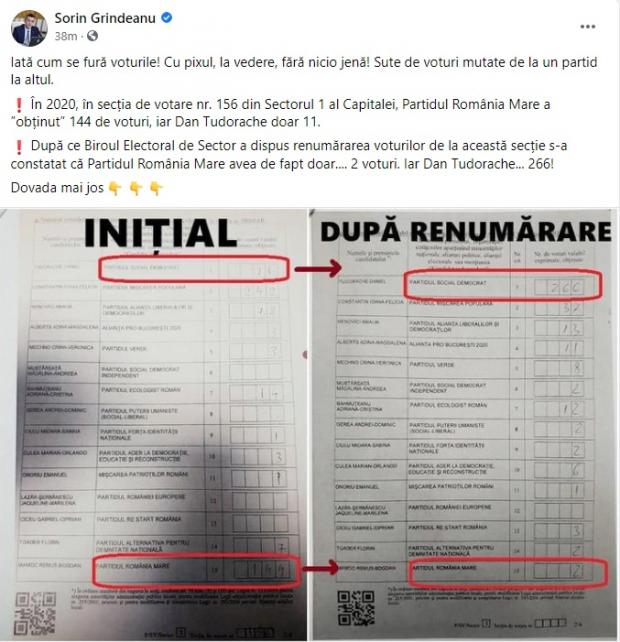Click circled România Mare result after recount
The image size is (620, 642).
pyautogui.click(x=507, y=572)
